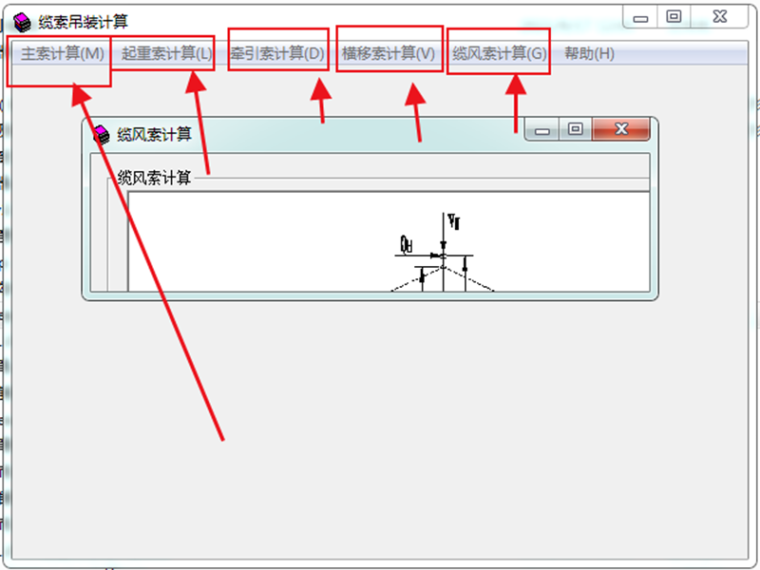Open the 帮助(H) help menu
This screenshot has width=760, height=570.
coord(589,53)
